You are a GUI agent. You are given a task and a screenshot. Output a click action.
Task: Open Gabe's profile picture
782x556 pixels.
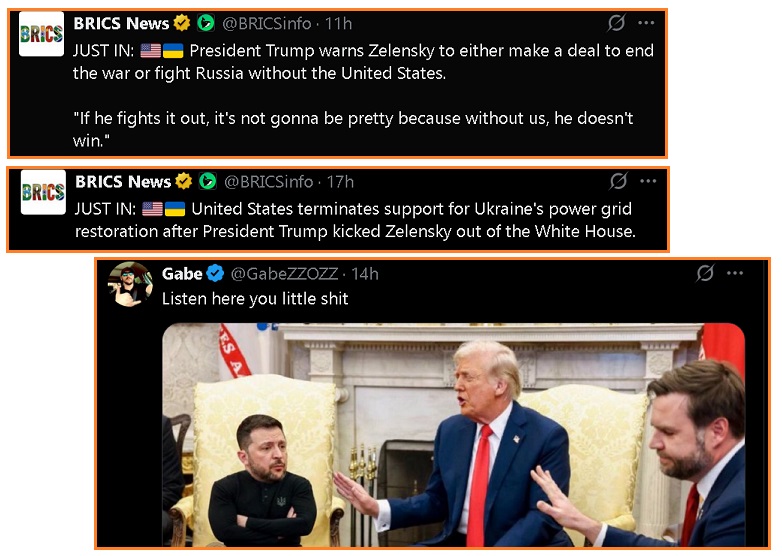tap(130, 284)
